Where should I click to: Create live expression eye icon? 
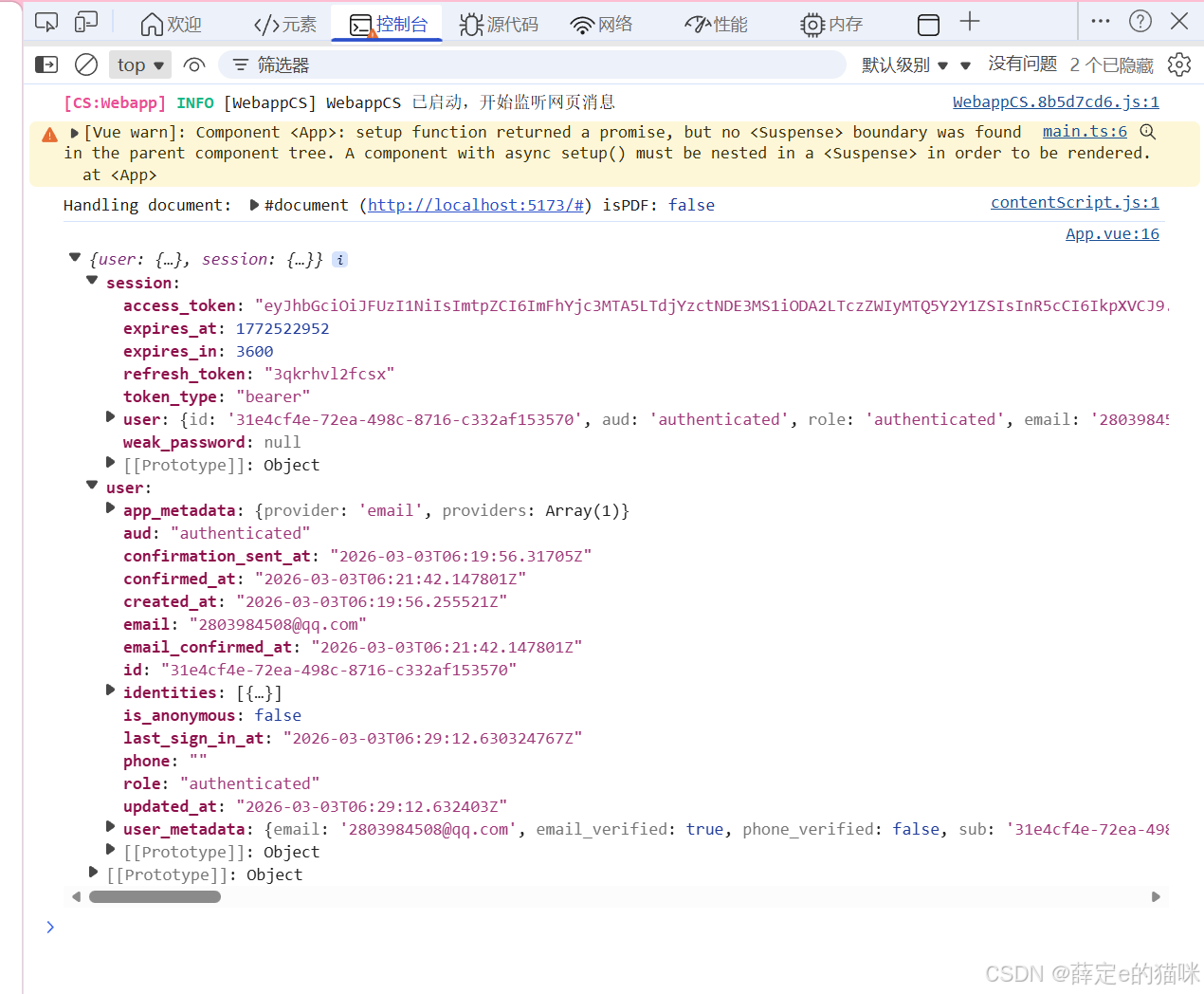pos(194,64)
